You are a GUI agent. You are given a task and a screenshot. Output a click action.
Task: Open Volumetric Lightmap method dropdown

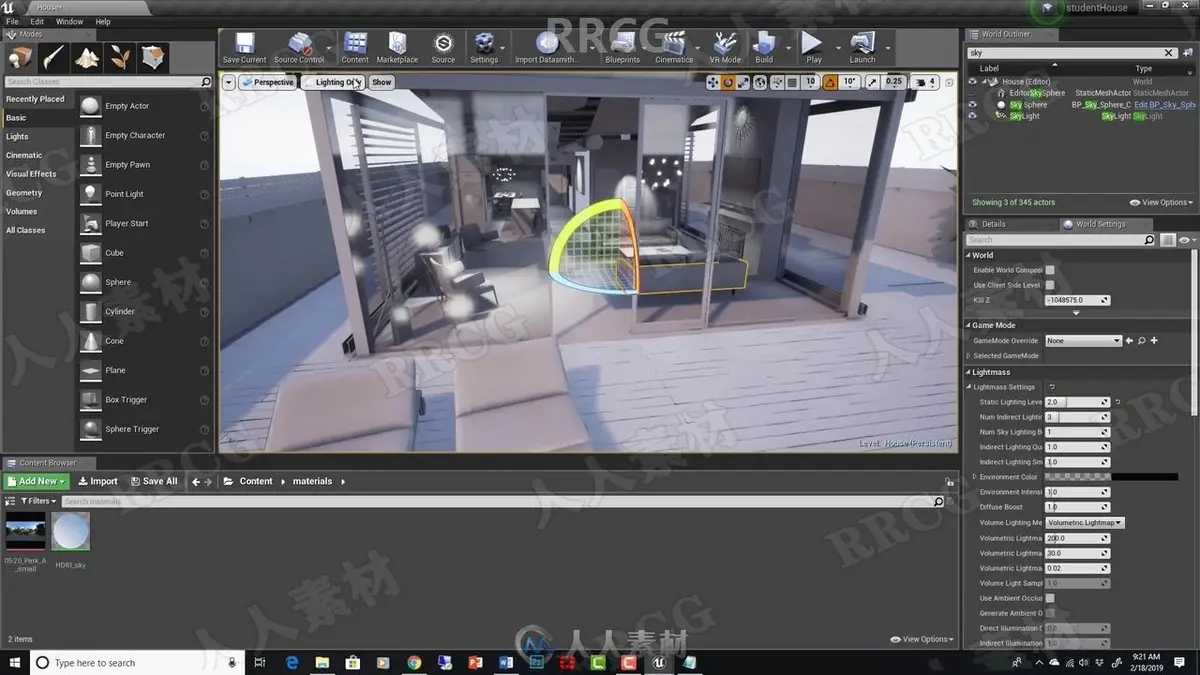point(1085,523)
